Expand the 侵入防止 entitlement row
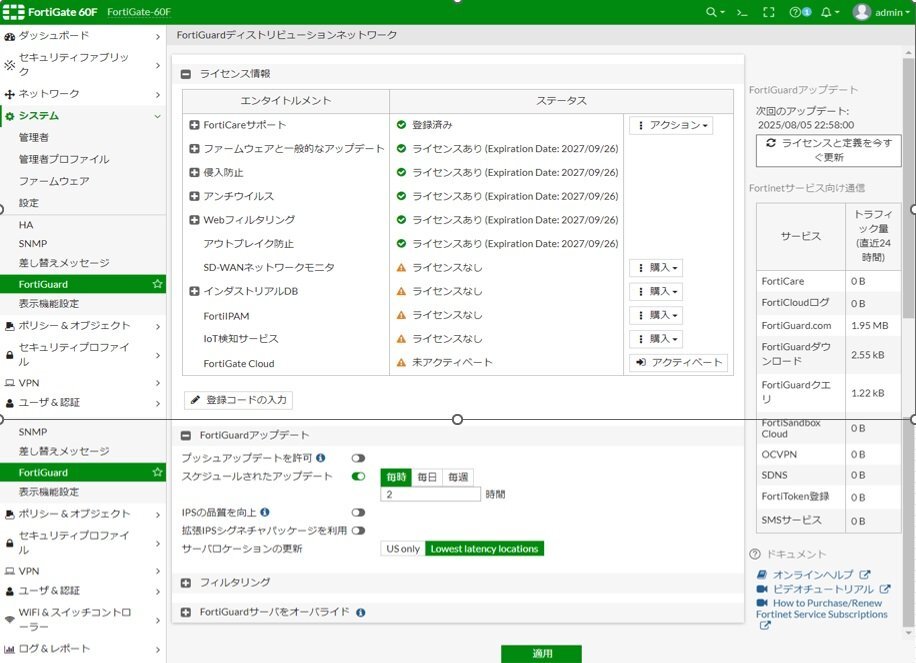The image size is (916, 663). [x=195, y=172]
